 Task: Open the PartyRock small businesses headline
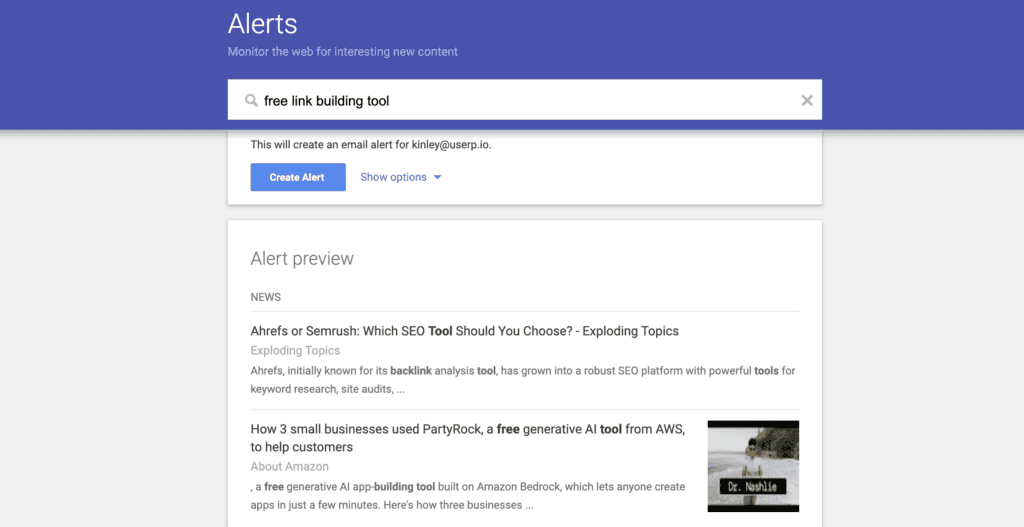468,438
